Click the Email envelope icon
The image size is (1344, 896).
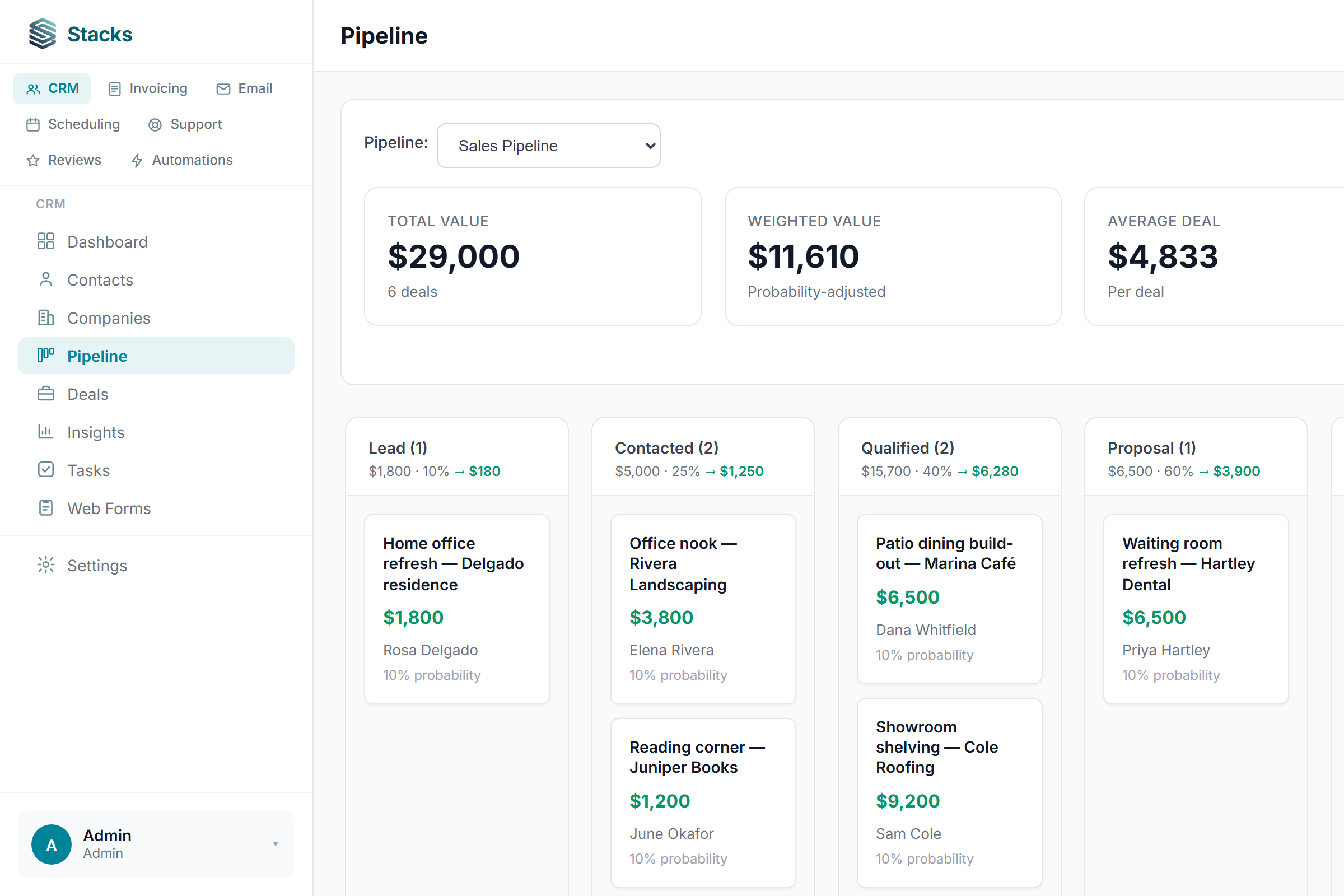(223, 89)
